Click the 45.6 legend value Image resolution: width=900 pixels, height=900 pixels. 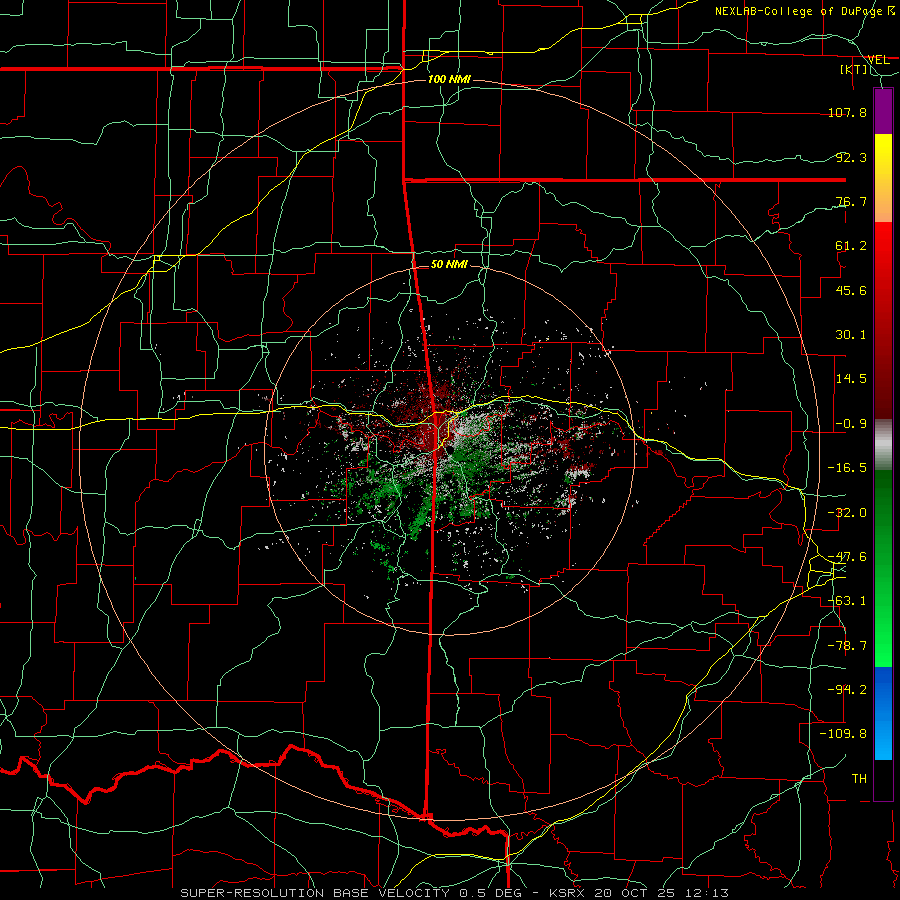(x=851, y=290)
